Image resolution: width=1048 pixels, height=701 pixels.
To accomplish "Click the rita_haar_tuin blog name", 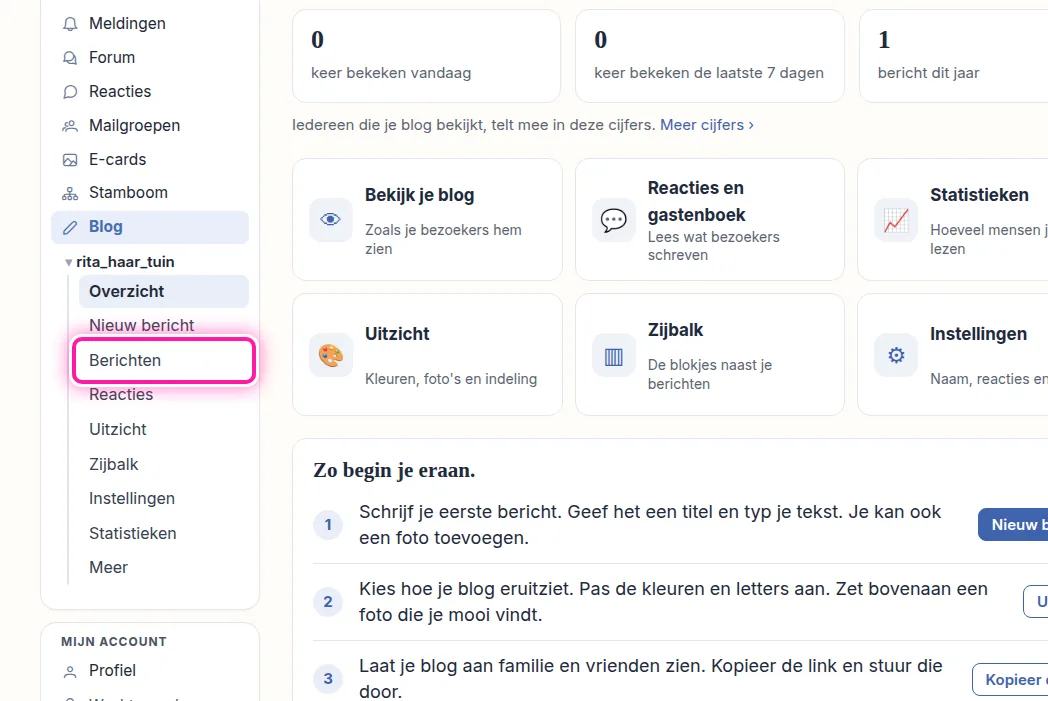I will coord(125,262).
